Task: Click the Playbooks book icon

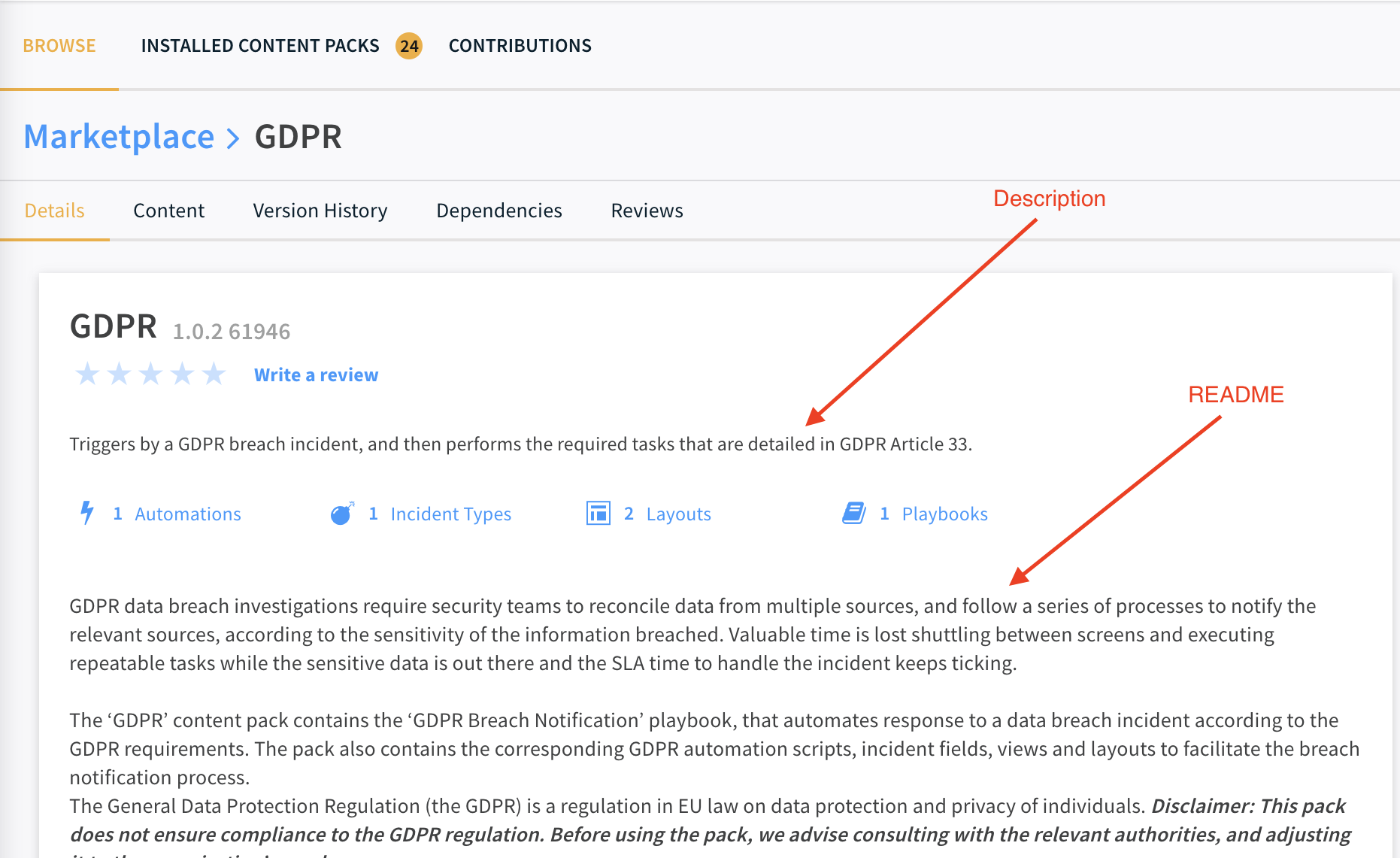Action: 853,514
